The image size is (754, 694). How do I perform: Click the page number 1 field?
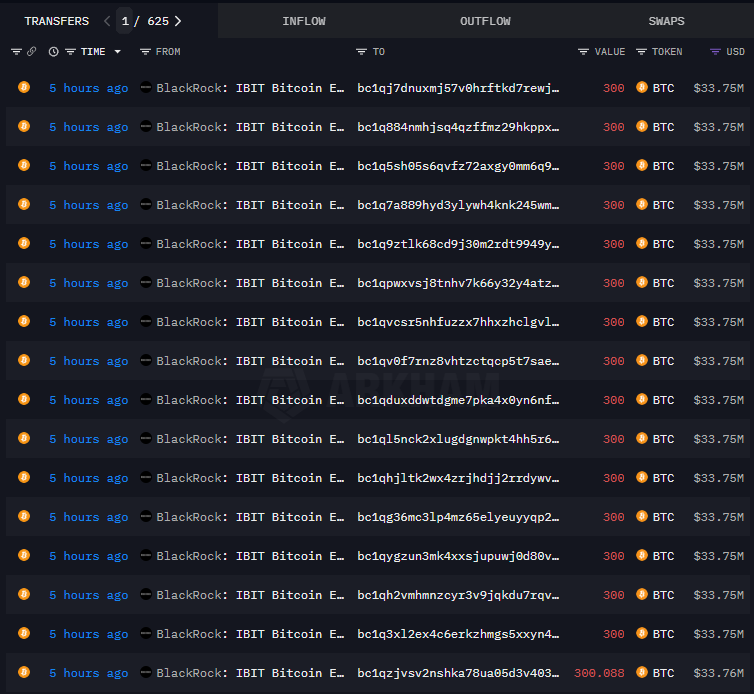pyautogui.click(x=125, y=21)
